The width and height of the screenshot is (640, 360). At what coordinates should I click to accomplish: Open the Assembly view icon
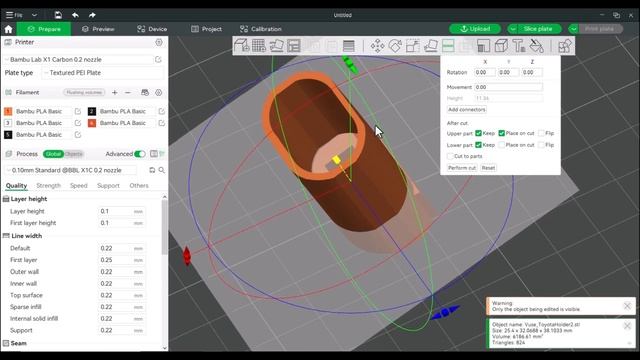[x=565, y=46]
